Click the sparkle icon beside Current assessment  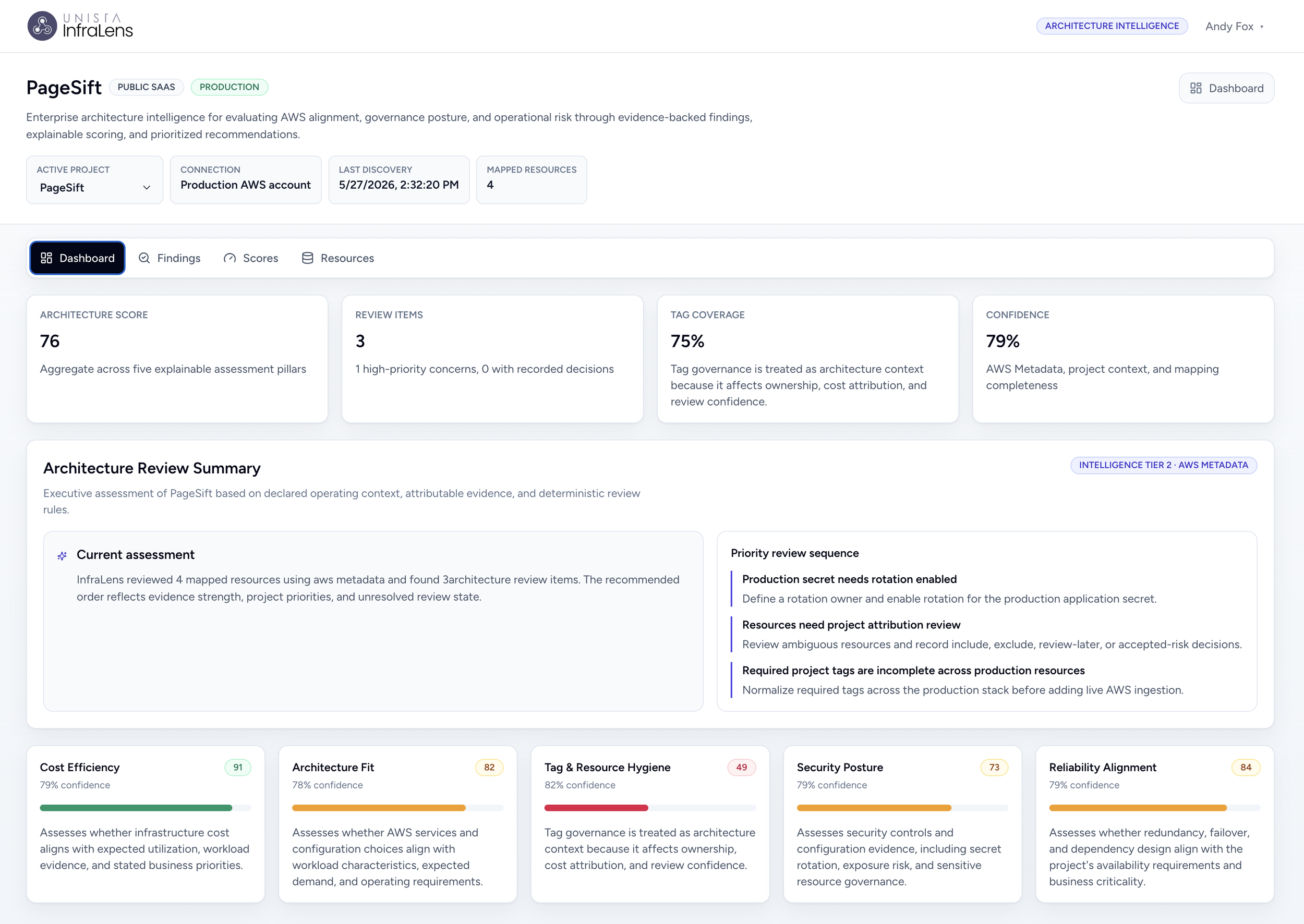[62, 556]
